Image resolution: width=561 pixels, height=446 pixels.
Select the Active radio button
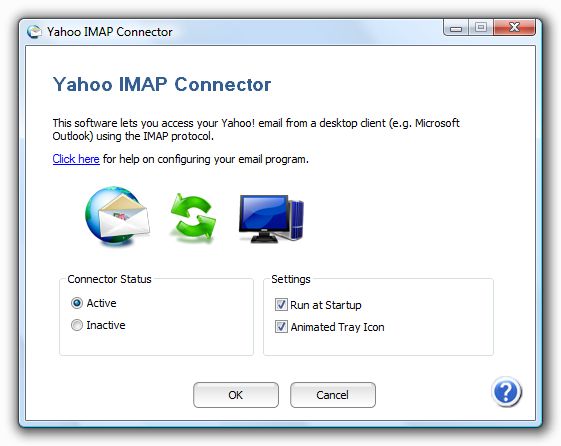coord(77,303)
